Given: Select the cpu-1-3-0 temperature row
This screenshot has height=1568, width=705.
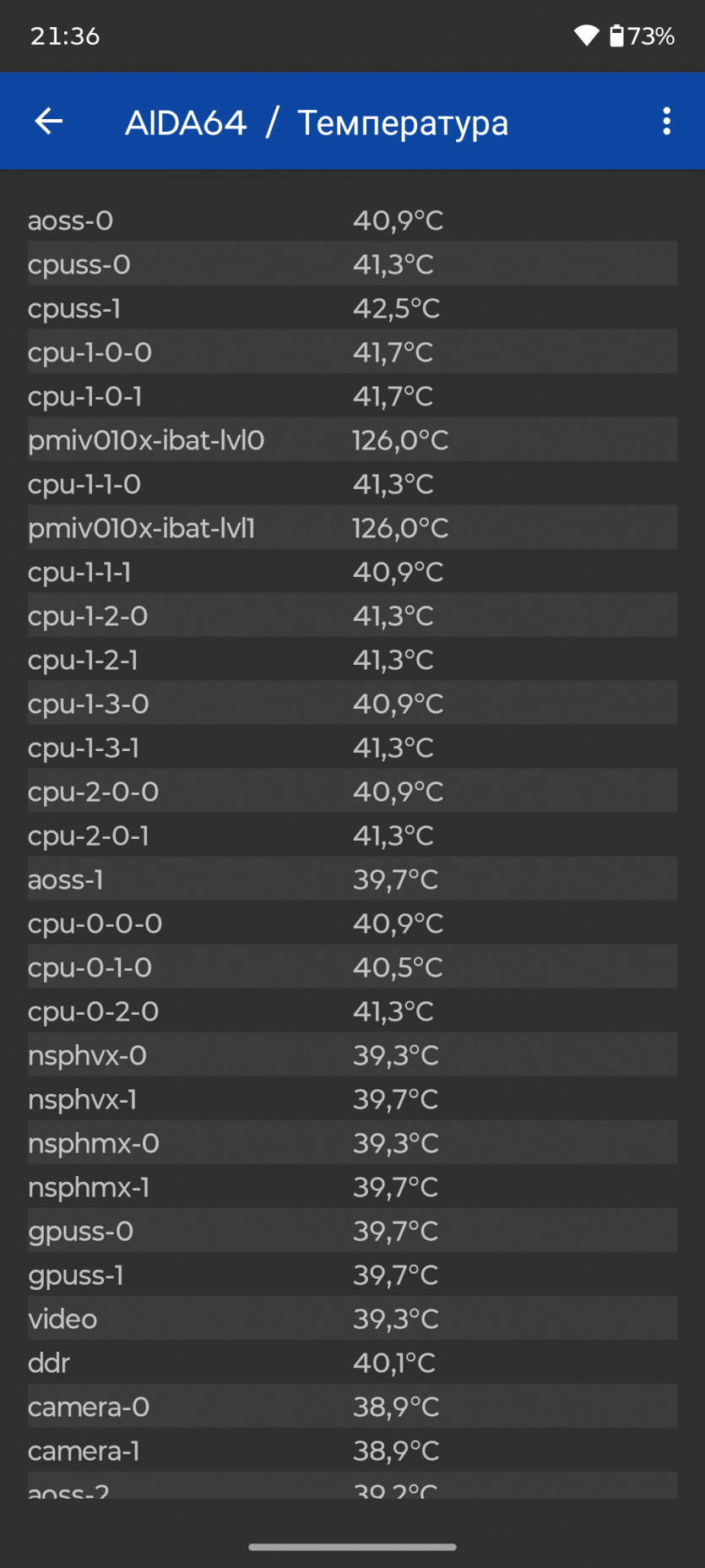Looking at the screenshot, I should coord(352,704).
